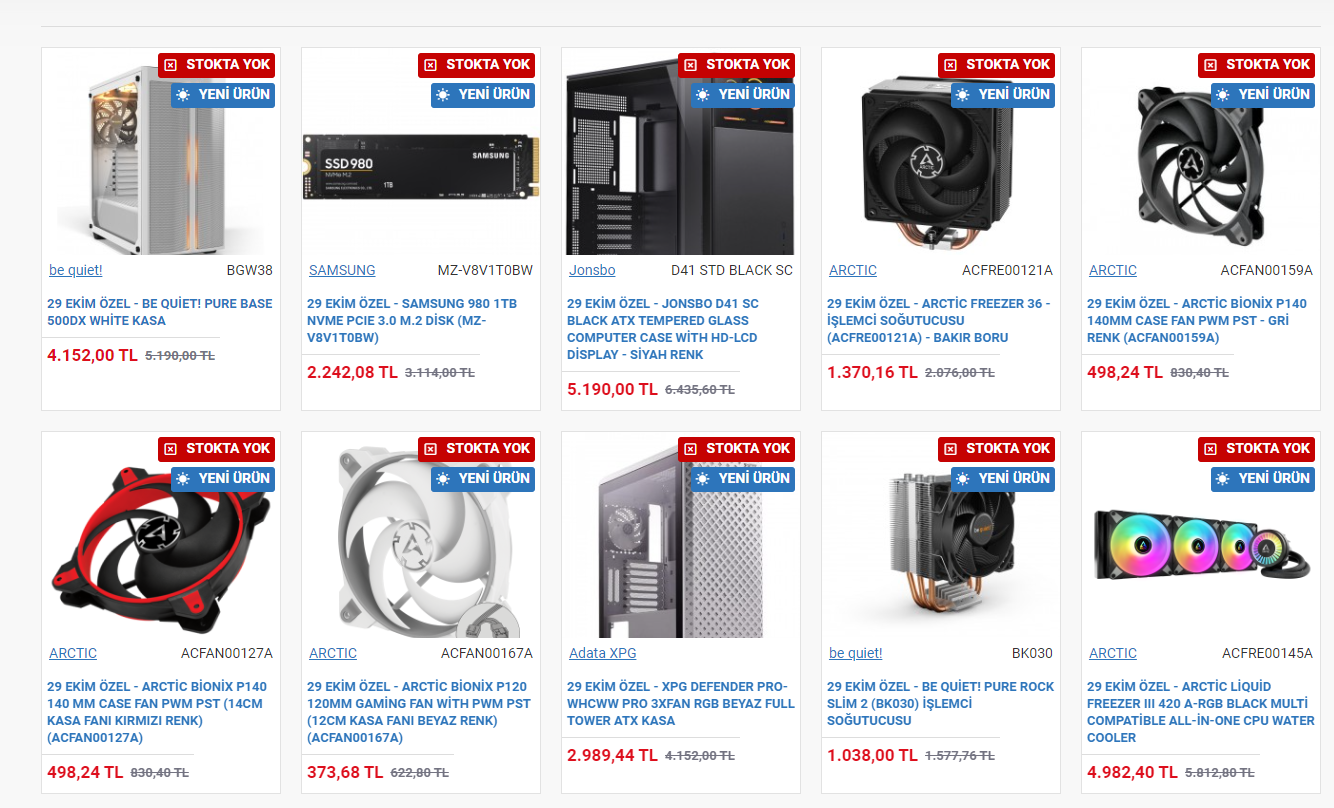Open the Adata XPG brand link
The height and width of the screenshot is (808, 1334).
click(603, 653)
